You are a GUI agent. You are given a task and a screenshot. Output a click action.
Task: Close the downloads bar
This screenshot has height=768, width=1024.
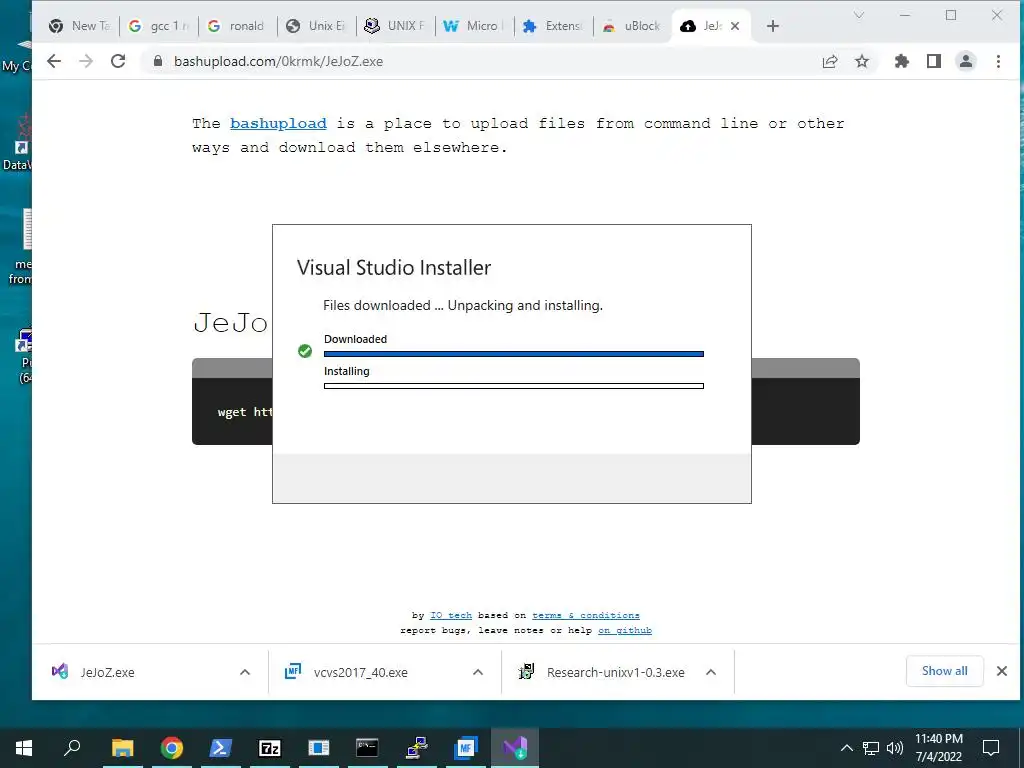(x=1002, y=671)
